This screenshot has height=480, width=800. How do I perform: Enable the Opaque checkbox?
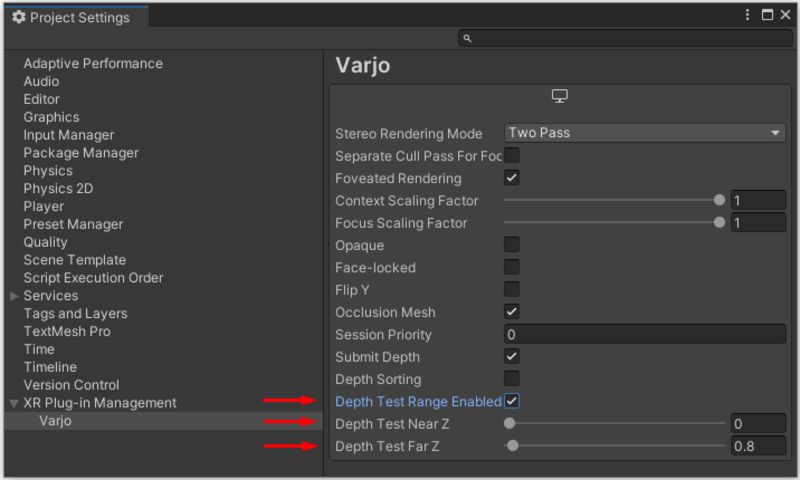[512, 245]
